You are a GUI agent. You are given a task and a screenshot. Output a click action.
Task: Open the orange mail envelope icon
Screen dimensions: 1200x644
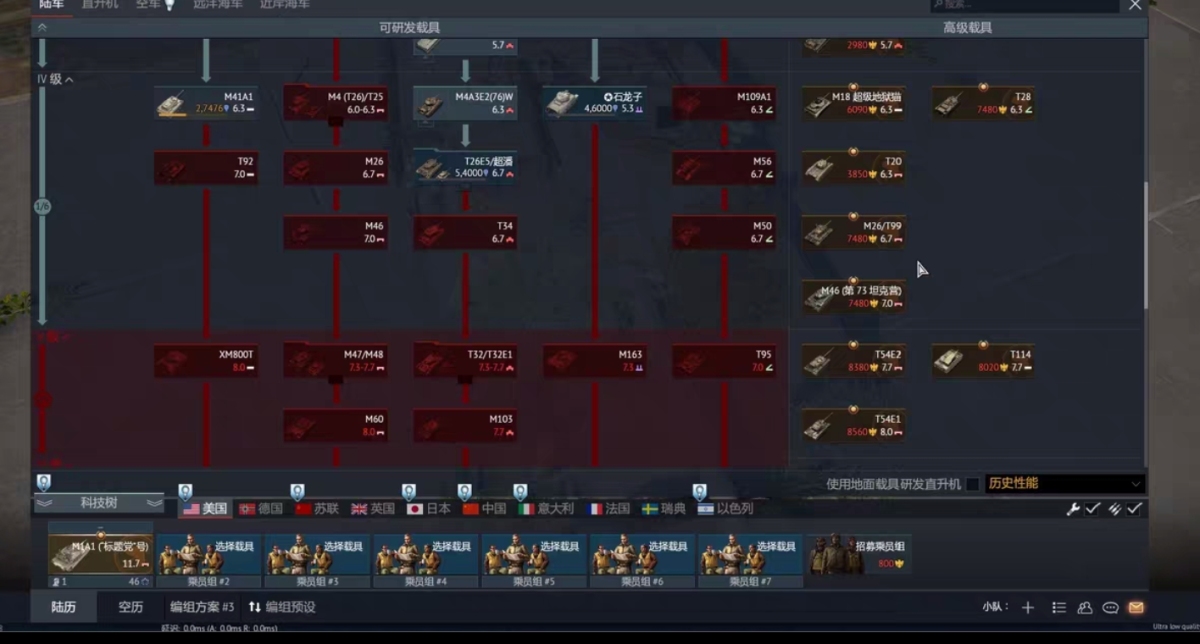(1136, 607)
